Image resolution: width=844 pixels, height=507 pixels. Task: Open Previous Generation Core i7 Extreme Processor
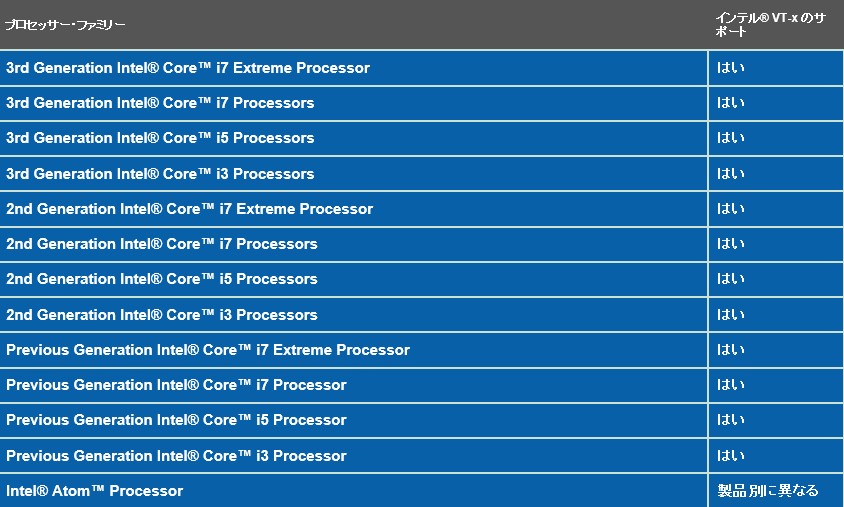point(208,350)
